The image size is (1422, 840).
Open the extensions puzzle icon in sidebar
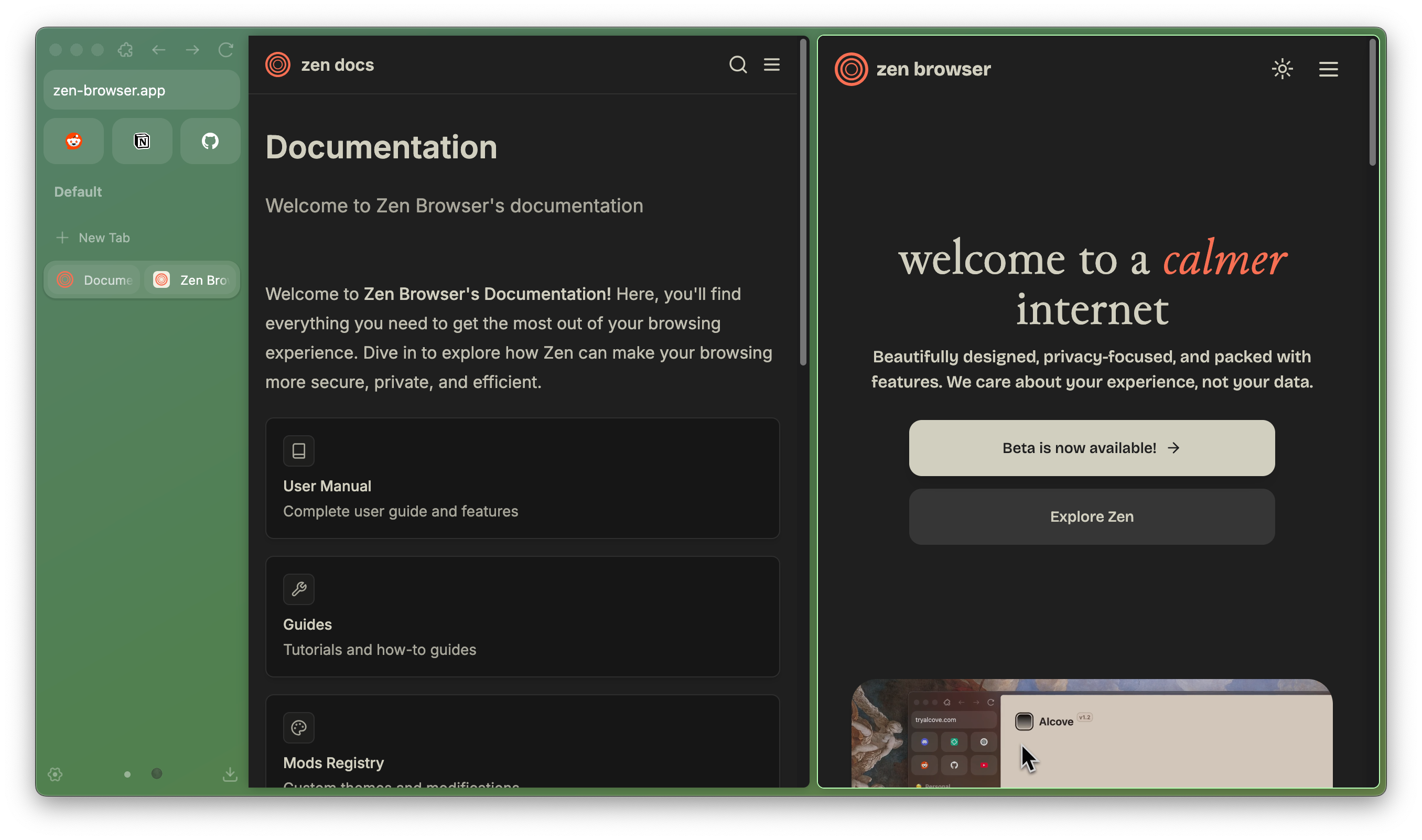(x=125, y=50)
